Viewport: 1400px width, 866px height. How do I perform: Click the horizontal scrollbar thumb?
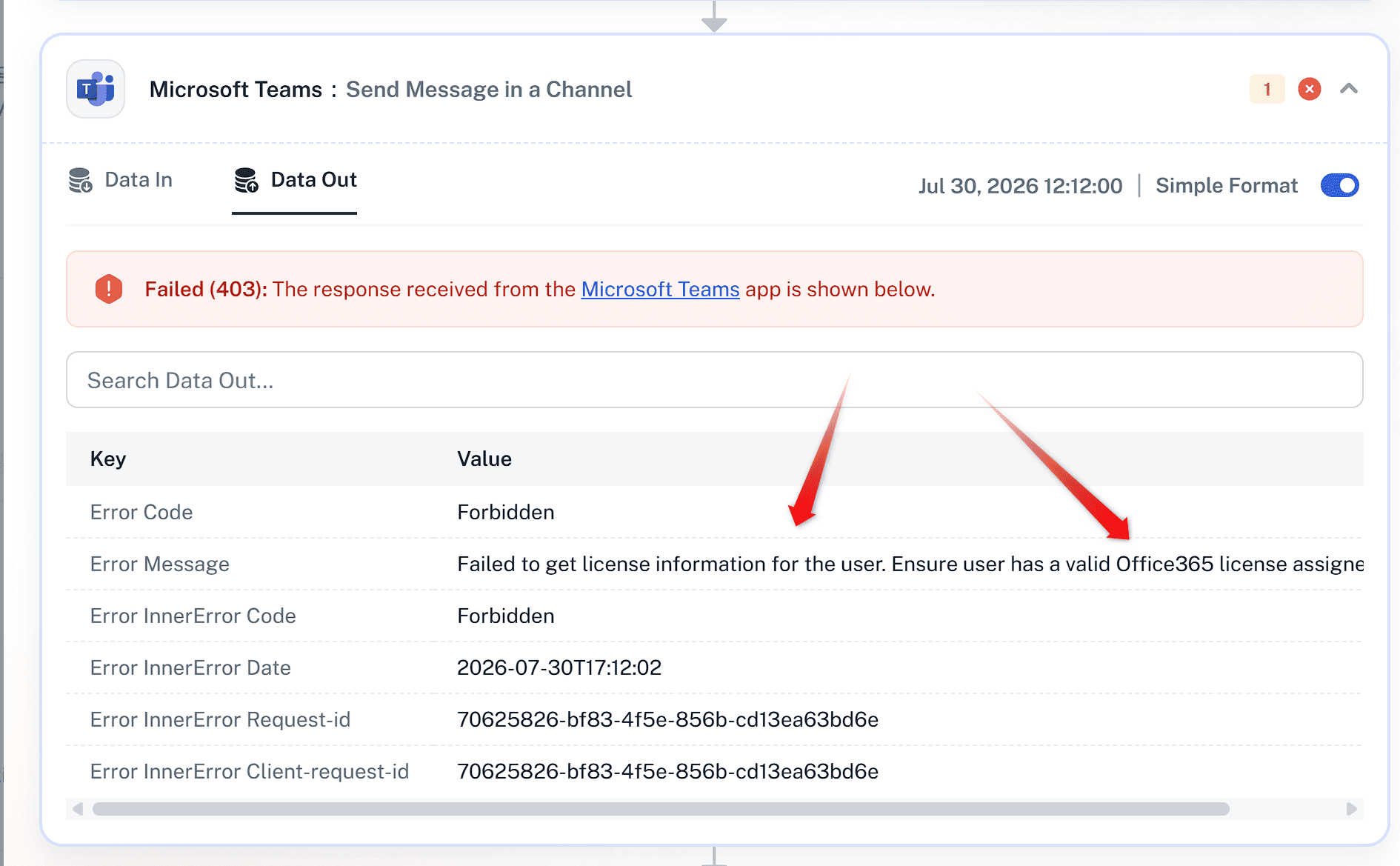pos(661,809)
